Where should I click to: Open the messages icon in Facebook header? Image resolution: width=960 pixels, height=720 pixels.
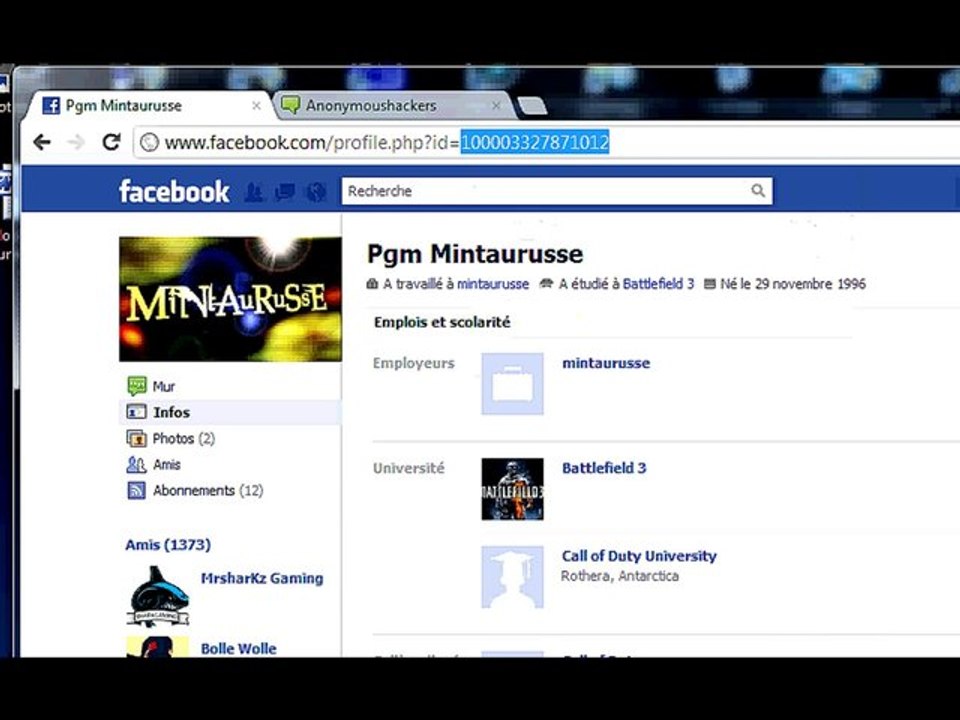click(x=285, y=192)
